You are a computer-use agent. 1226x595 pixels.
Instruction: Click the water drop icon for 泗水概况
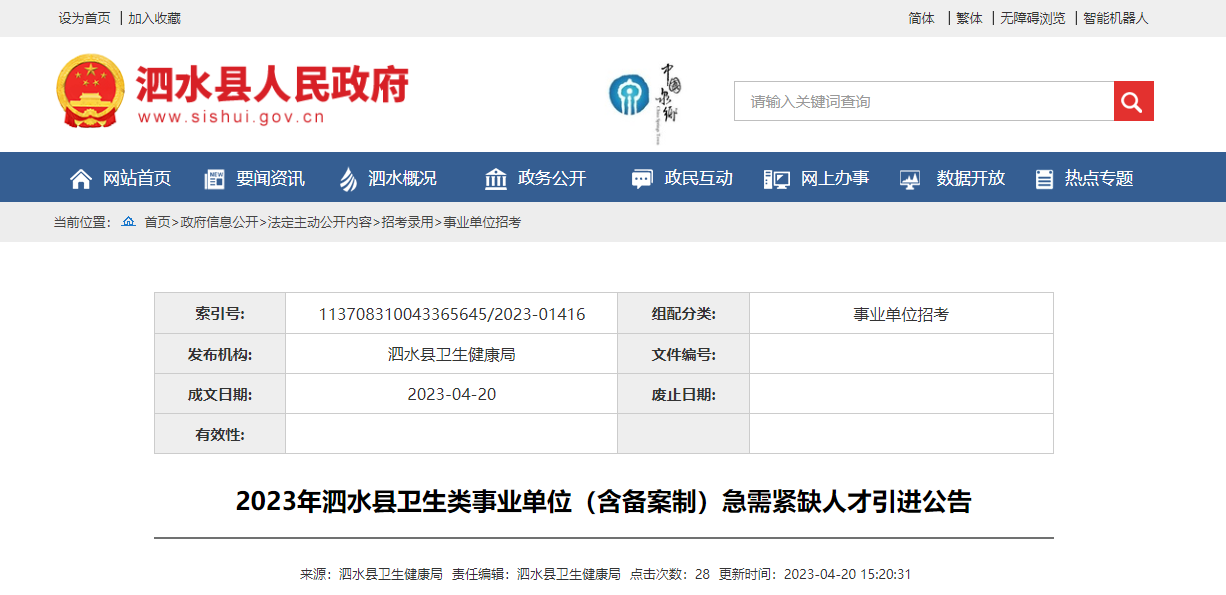click(x=348, y=179)
